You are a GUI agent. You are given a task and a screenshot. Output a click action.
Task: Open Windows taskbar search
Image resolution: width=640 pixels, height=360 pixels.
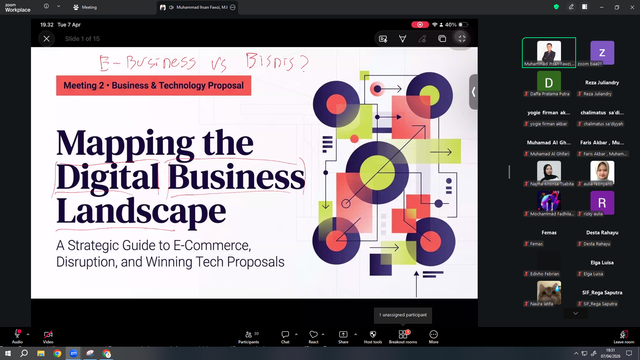pyautogui.click(x=24, y=353)
